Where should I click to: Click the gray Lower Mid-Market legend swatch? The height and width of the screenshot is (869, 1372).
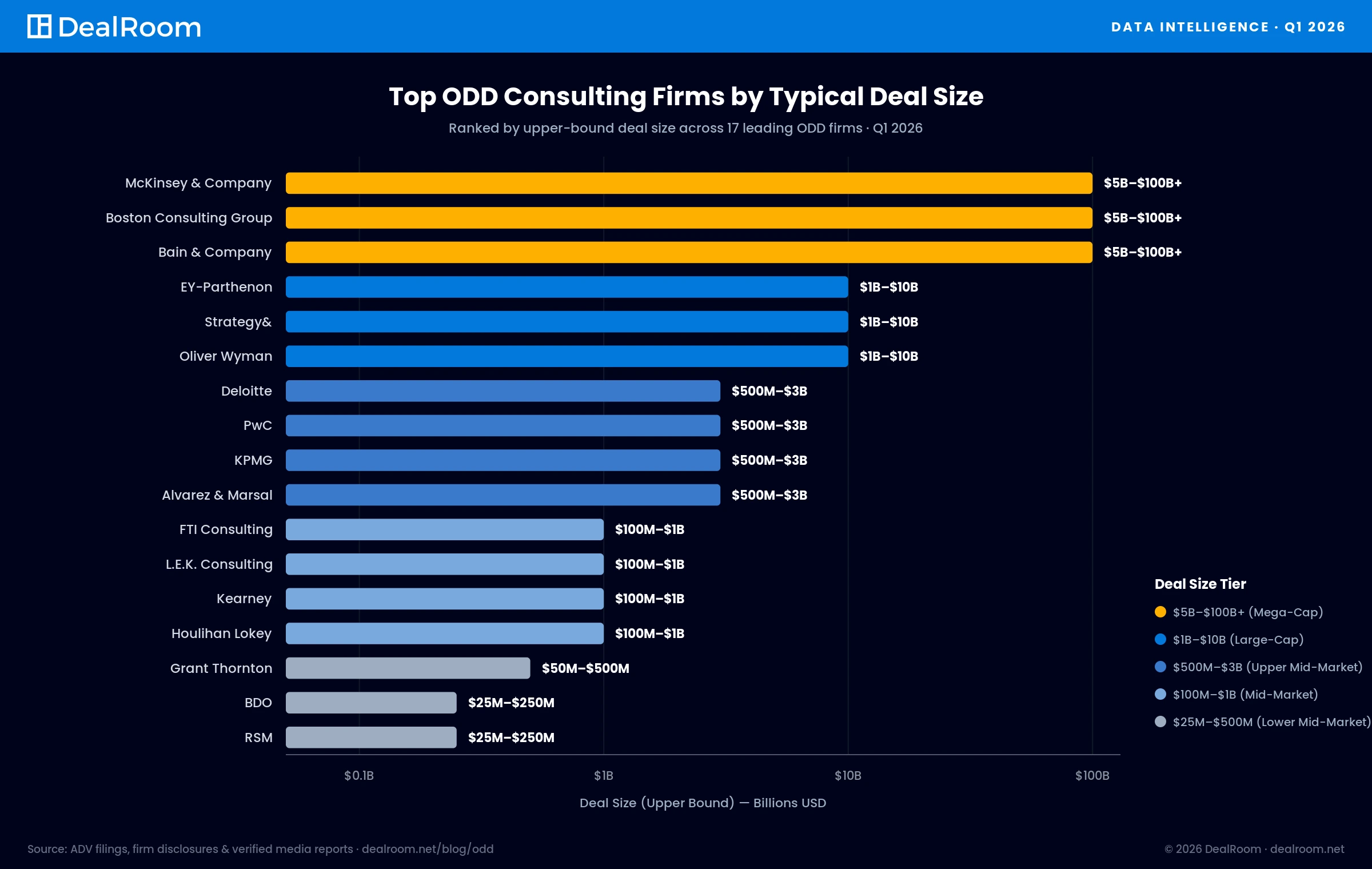(x=1160, y=721)
